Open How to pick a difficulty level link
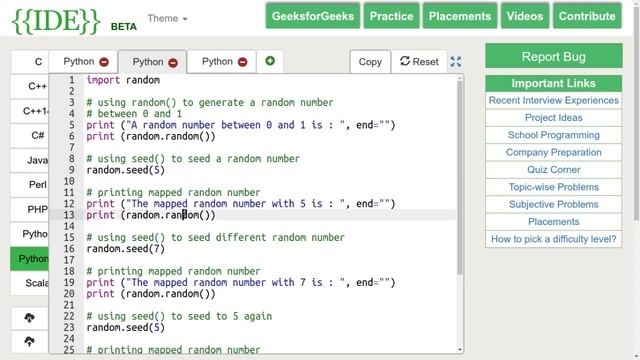 554,239
